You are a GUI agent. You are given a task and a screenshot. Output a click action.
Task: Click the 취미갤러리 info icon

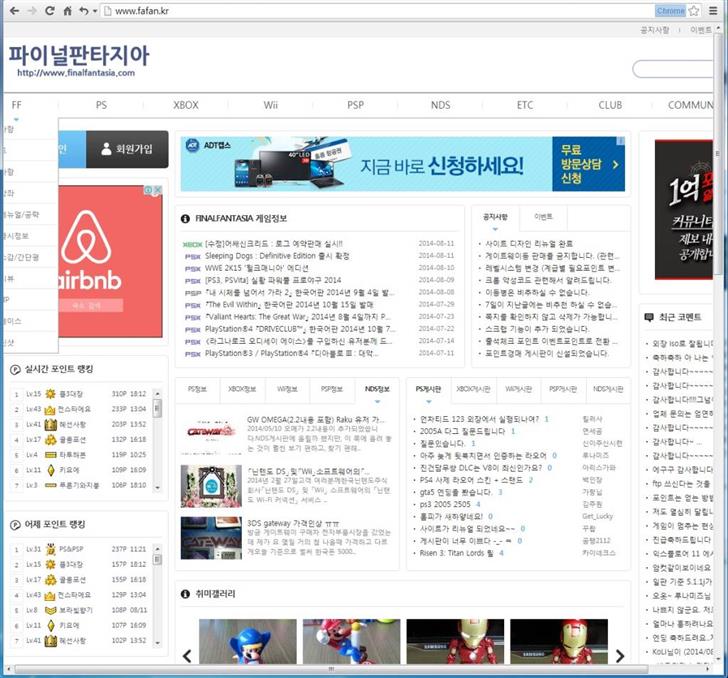pyautogui.click(x=185, y=594)
